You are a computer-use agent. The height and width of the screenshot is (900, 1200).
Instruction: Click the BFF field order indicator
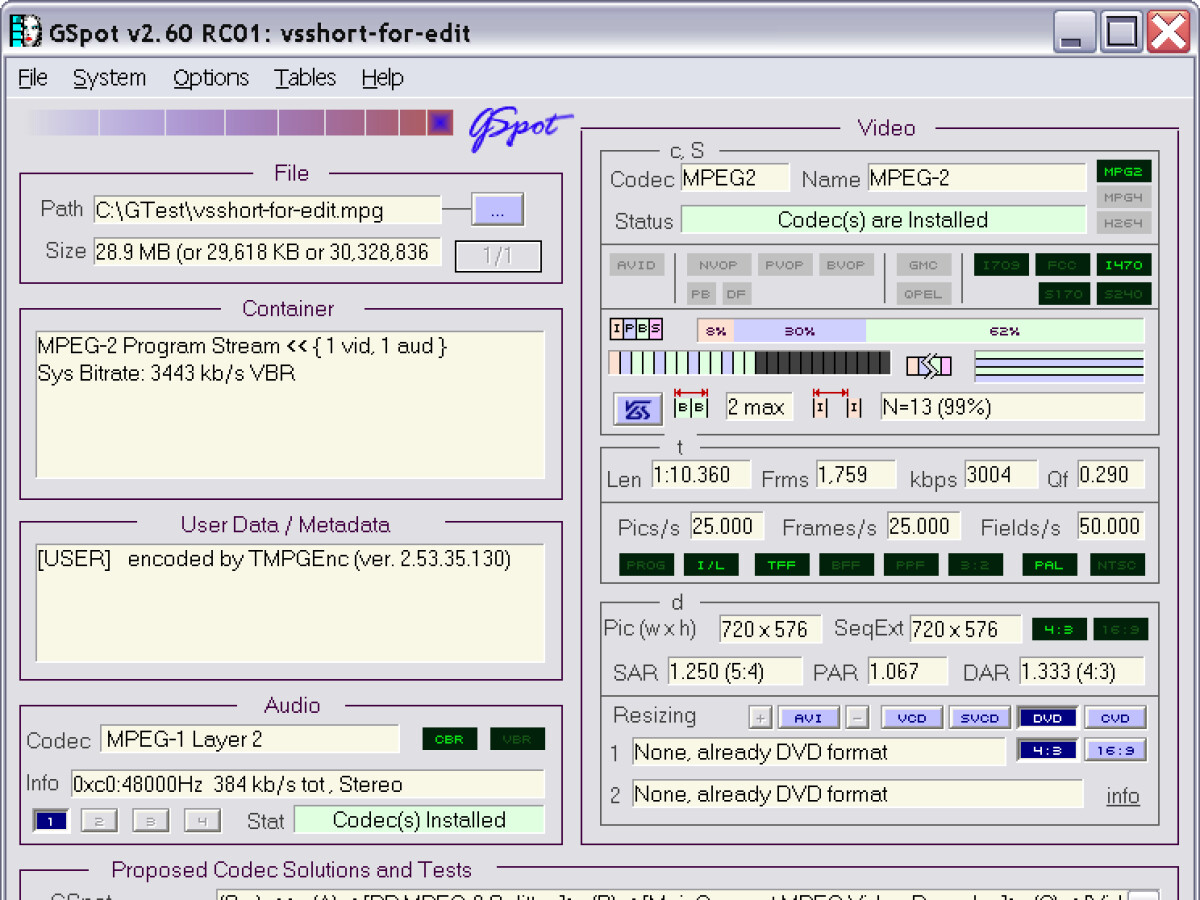(x=846, y=565)
